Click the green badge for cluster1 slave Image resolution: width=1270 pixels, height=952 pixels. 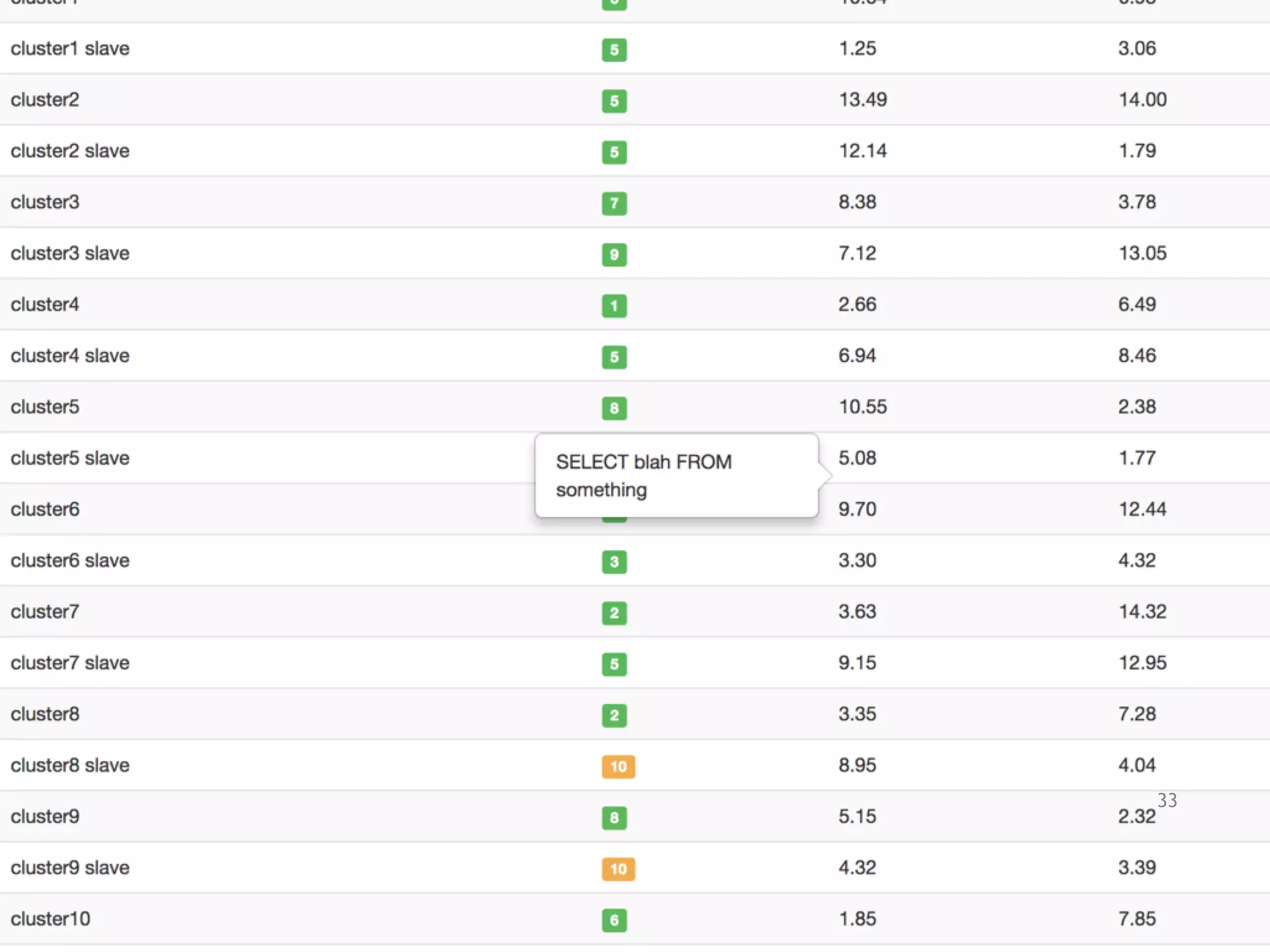tap(614, 50)
